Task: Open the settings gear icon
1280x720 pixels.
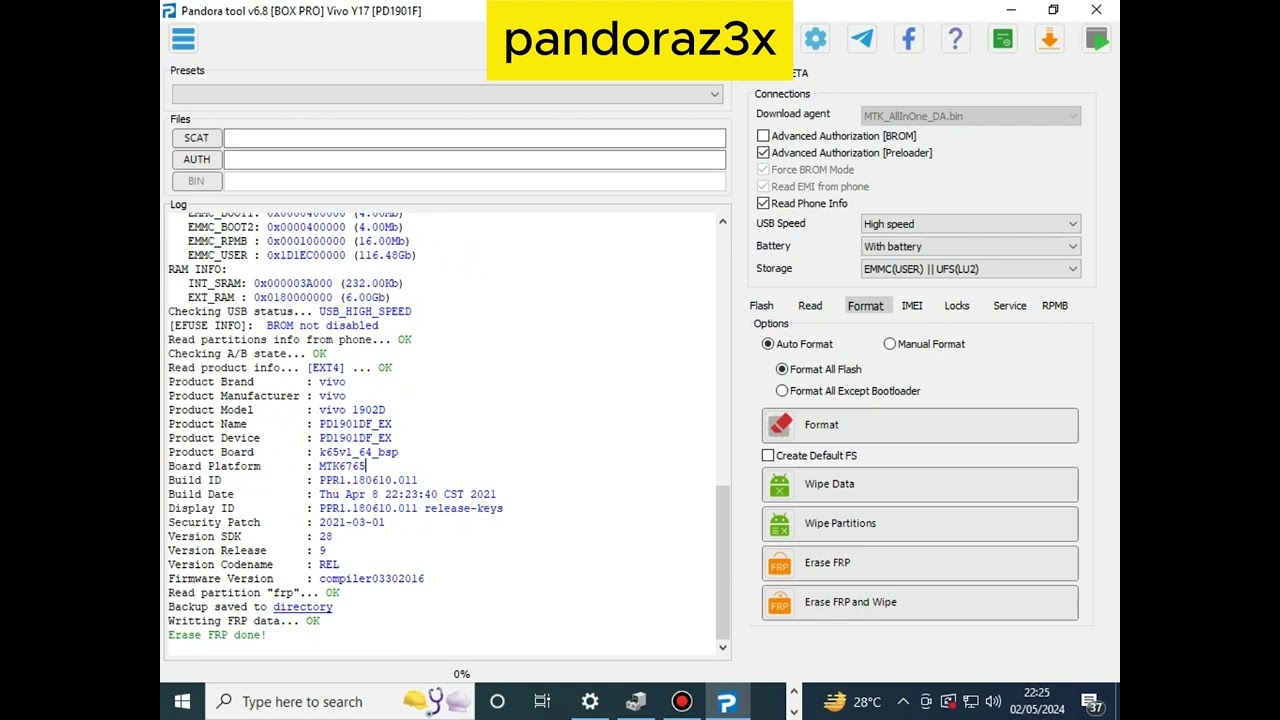Action: click(816, 39)
